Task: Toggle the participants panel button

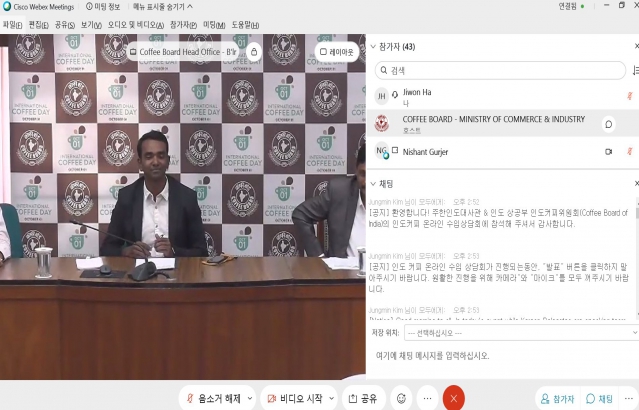Action: tap(557, 398)
